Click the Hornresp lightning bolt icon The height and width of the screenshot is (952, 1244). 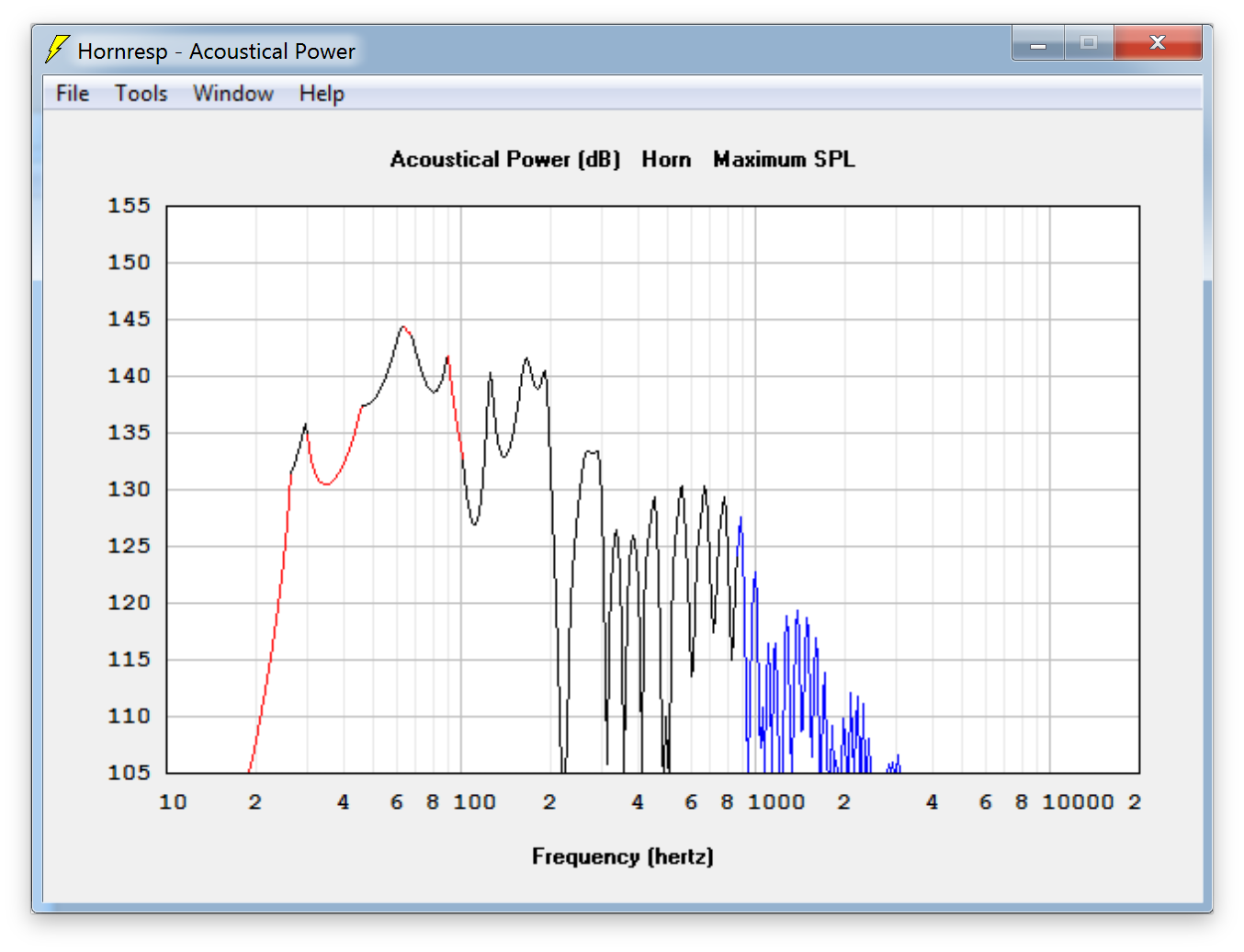coord(57,50)
